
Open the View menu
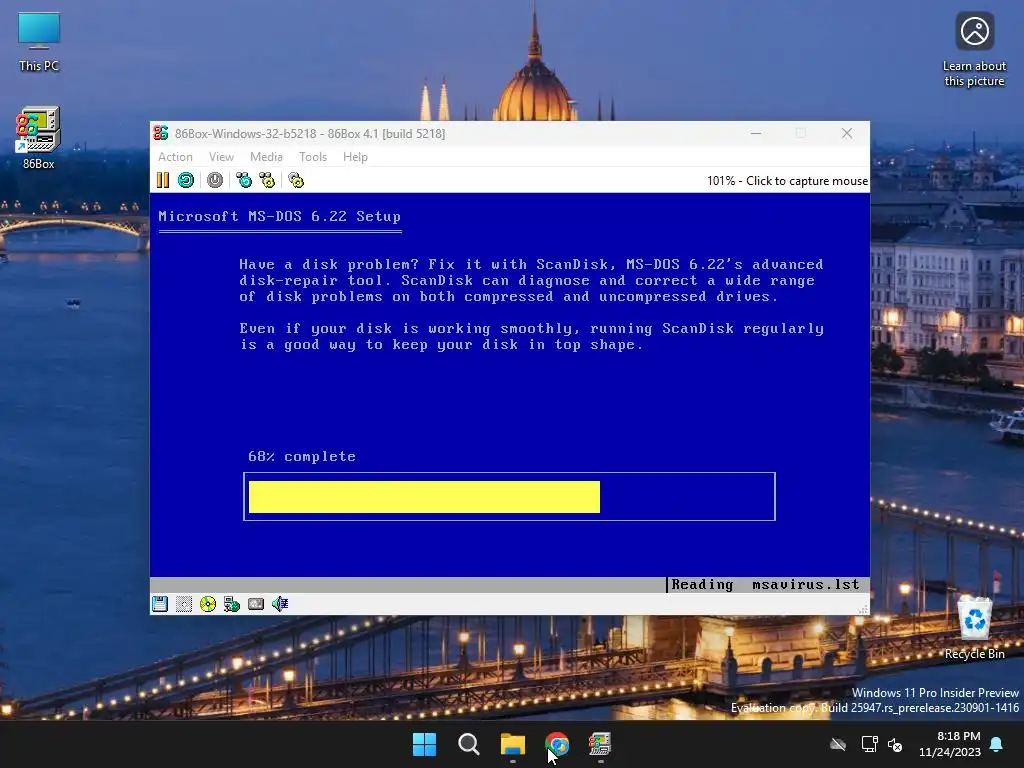tap(221, 157)
